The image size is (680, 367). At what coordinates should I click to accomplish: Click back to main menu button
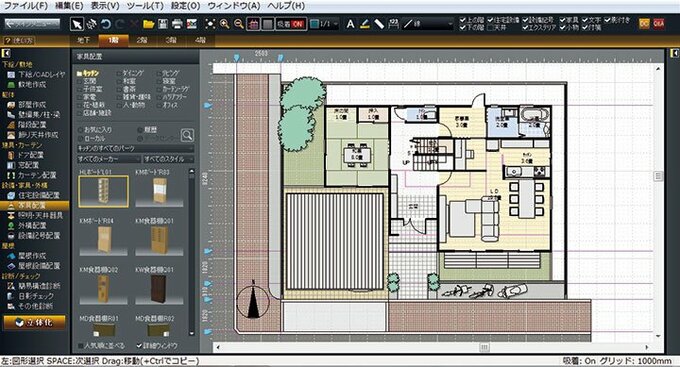32,24
